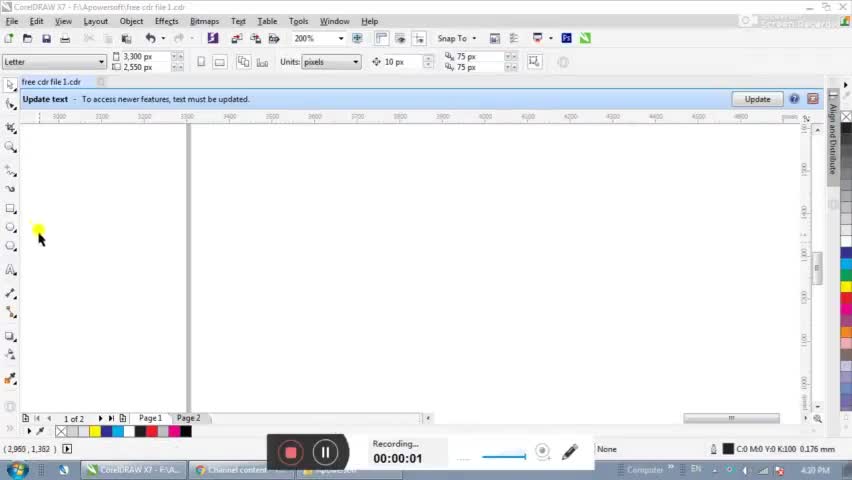Pause the screen recording

(x=325, y=452)
